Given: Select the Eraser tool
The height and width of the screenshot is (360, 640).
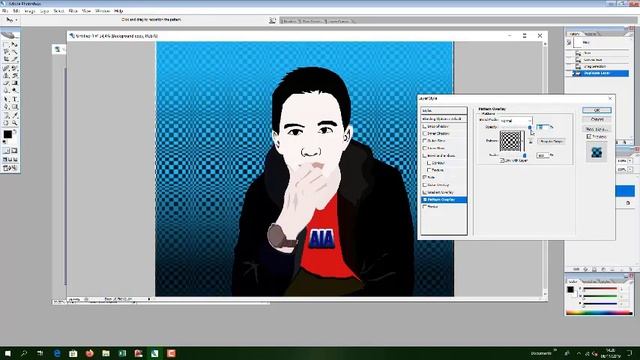Looking at the screenshot, I should tap(6, 83).
